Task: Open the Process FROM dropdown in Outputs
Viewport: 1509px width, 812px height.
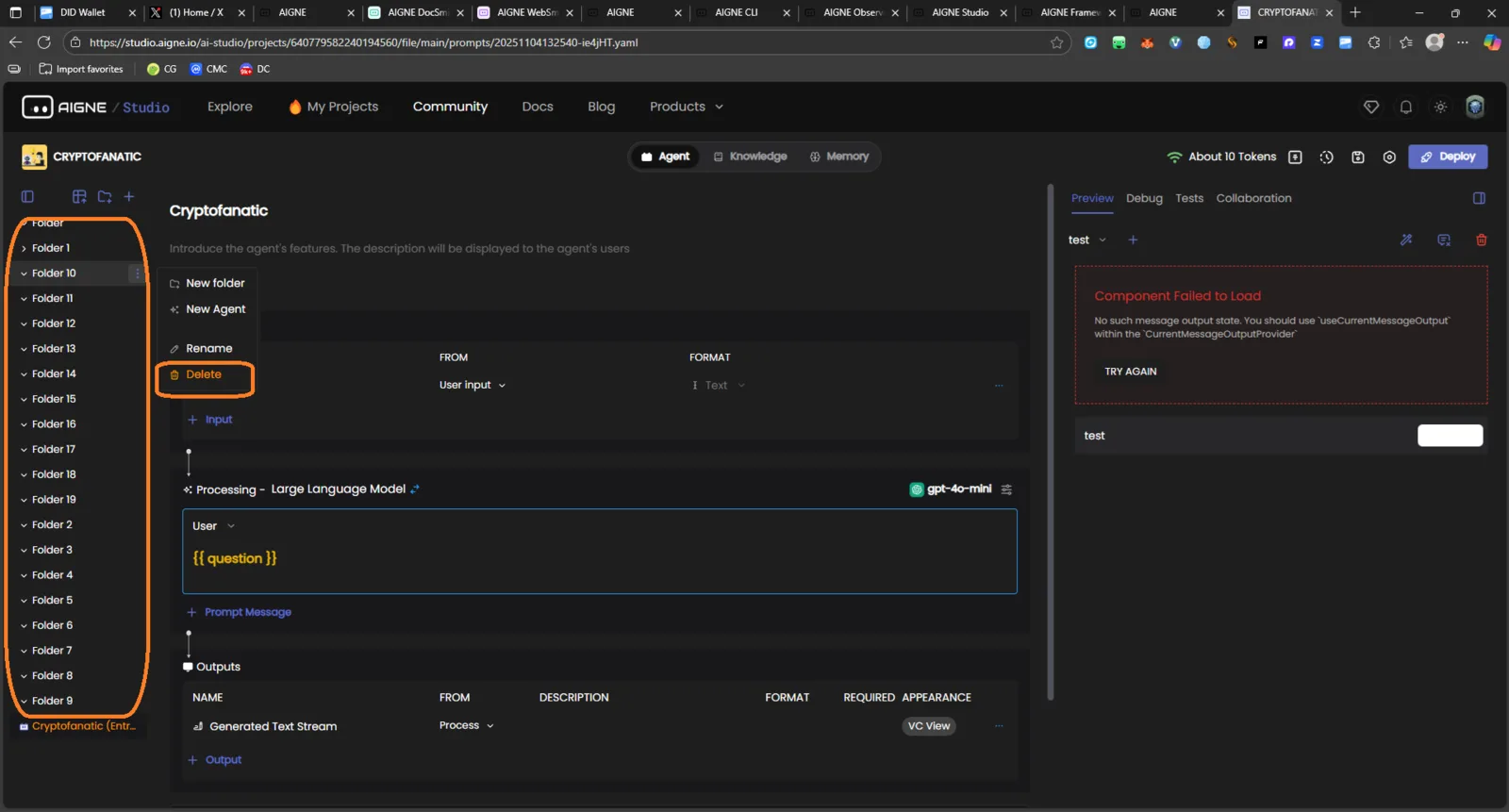Action: [x=467, y=726]
